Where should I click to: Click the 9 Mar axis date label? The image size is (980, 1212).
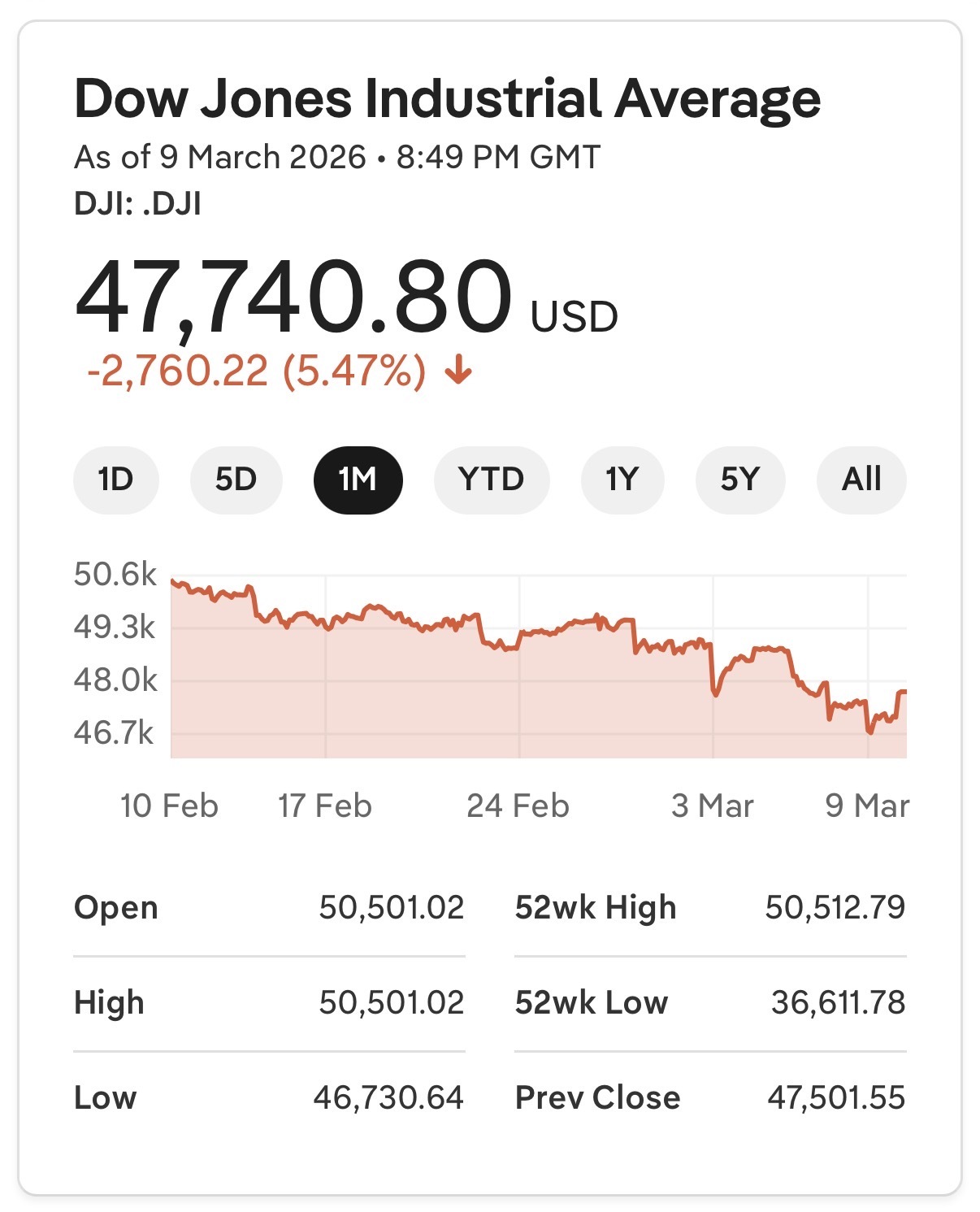point(867,806)
